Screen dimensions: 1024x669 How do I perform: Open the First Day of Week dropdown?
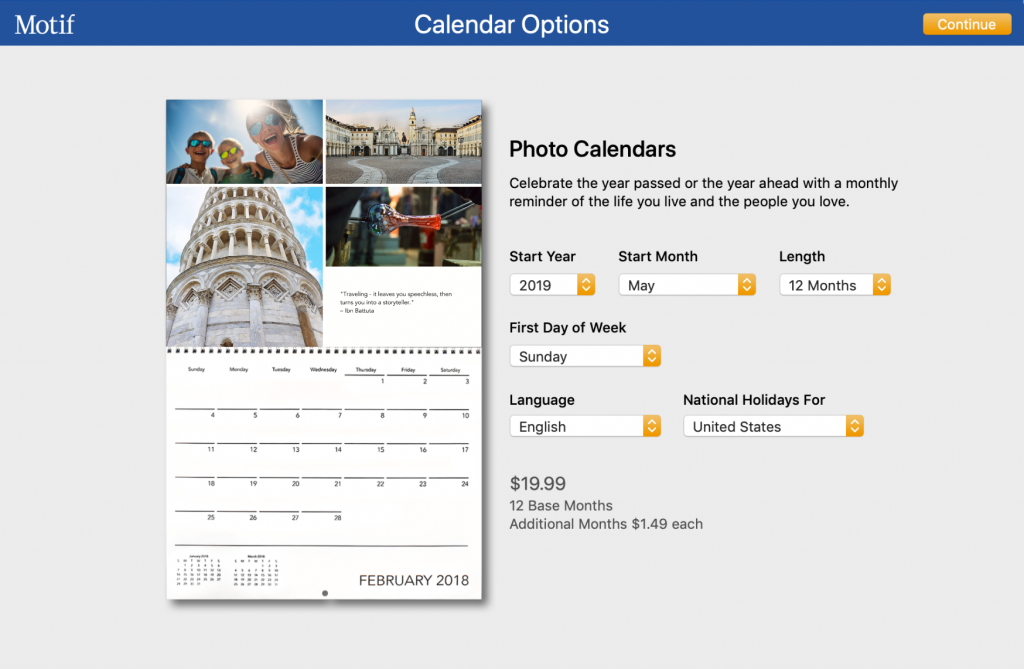(x=585, y=356)
